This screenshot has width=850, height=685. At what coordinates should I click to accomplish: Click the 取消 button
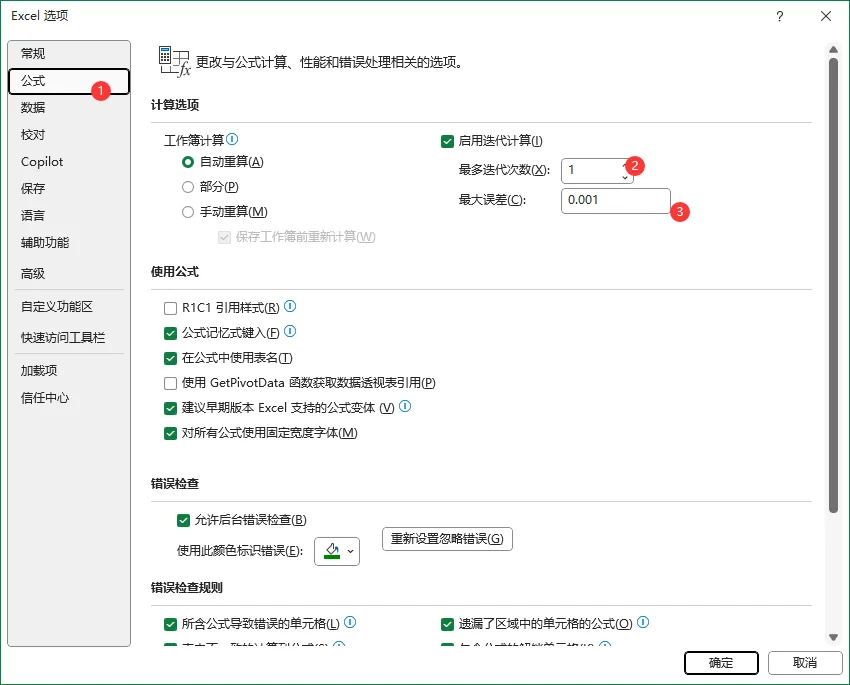click(x=805, y=663)
